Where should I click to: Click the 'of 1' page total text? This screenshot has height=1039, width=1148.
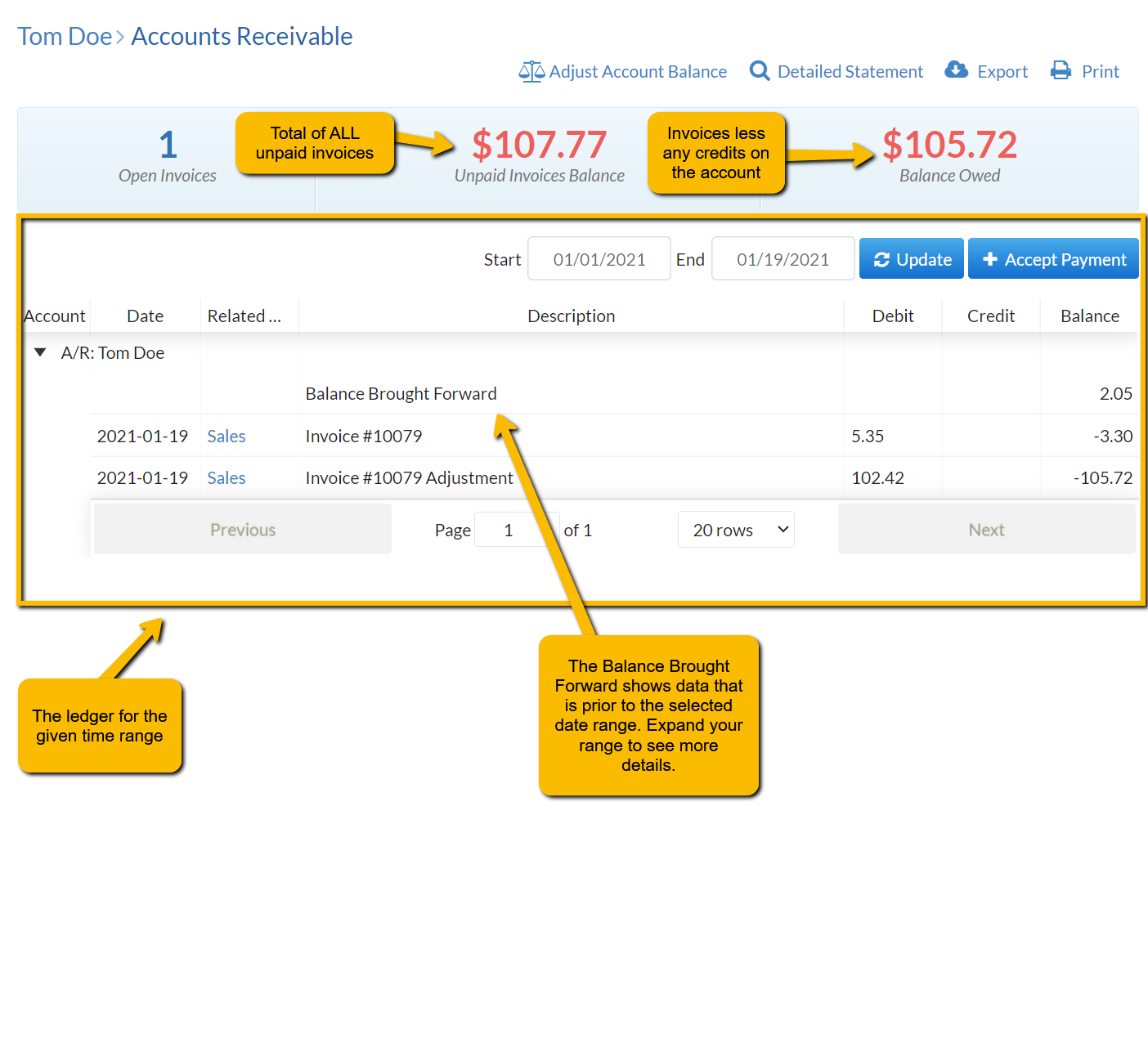[577, 531]
